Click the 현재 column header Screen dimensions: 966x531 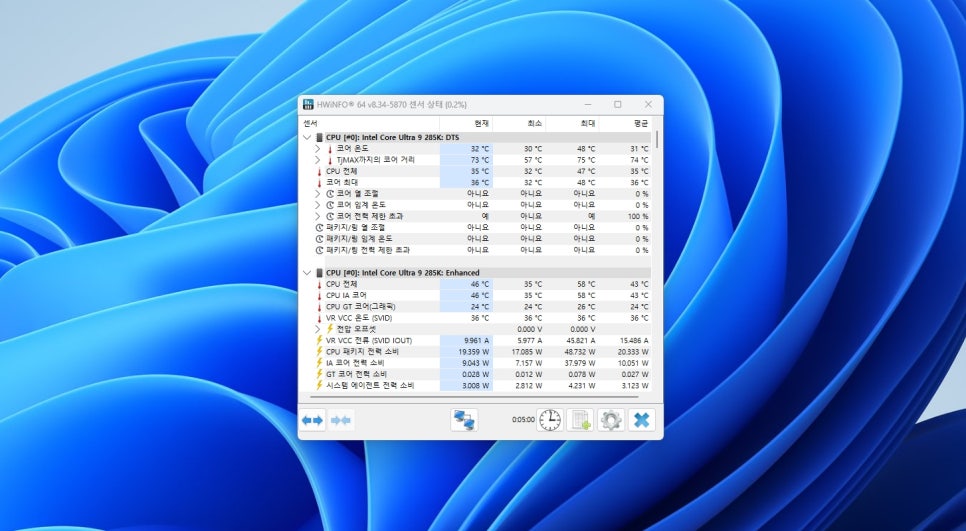pos(481,123)
